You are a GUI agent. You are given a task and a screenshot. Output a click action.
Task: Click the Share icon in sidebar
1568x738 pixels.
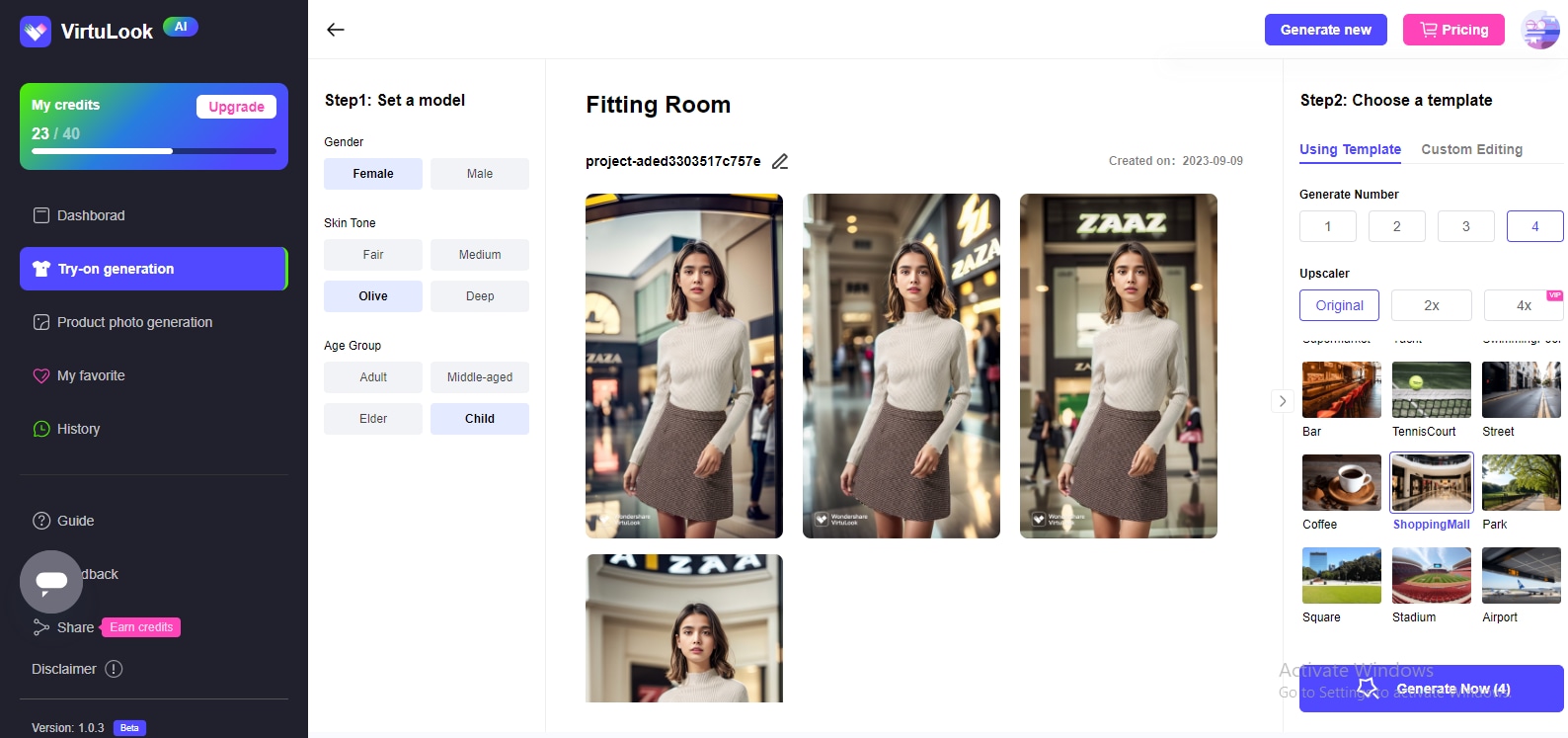41,627
